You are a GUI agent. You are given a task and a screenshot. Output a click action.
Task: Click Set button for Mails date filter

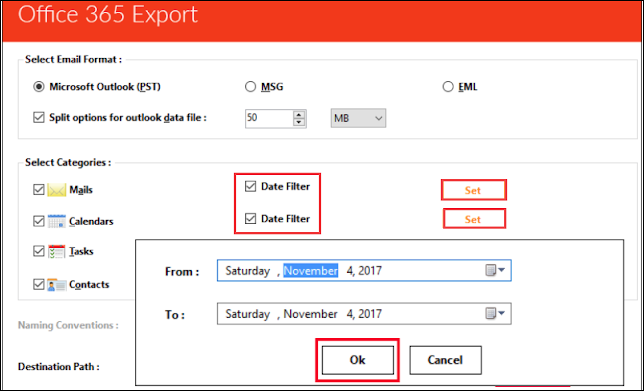[474, 190]
